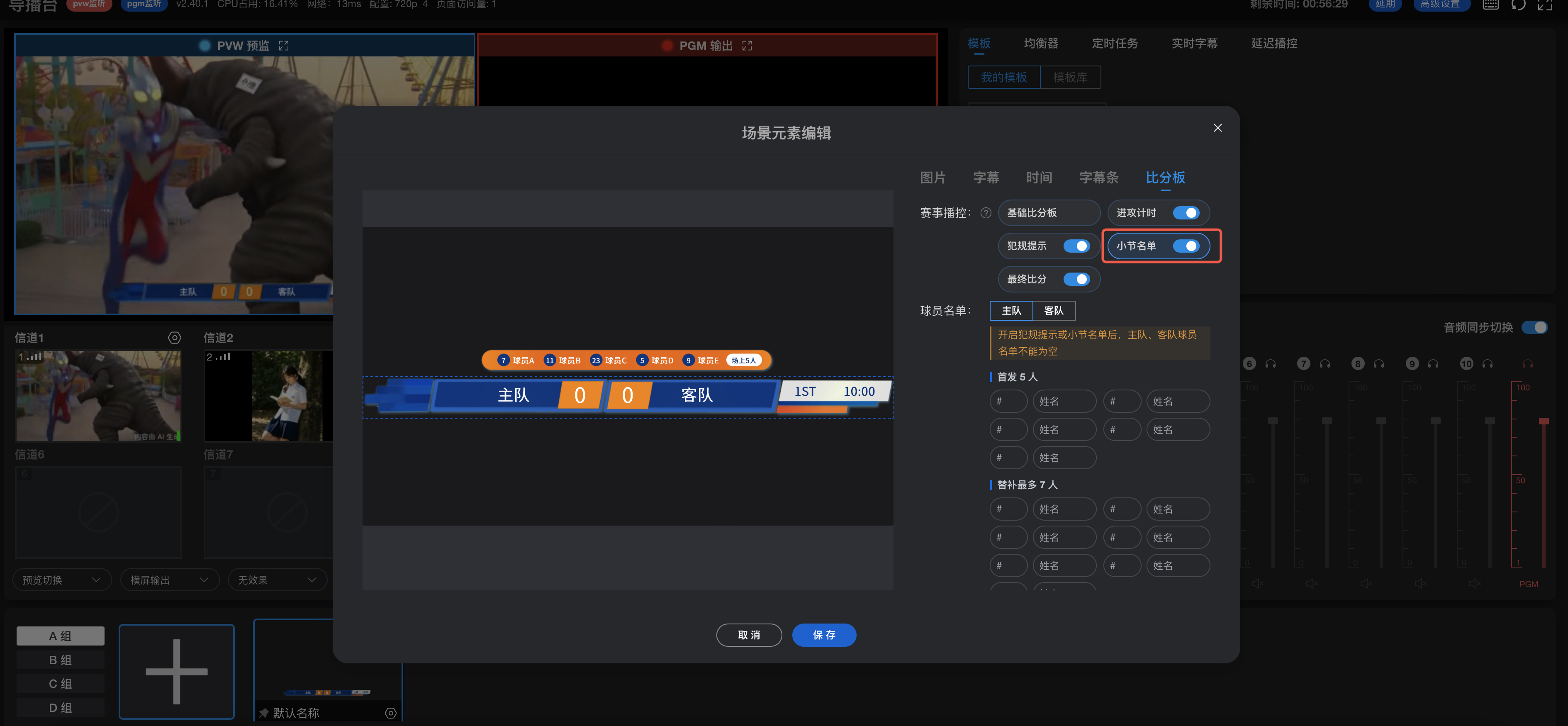Mute channel 7 speaker icon
The height and width of the screenshot is (726, 1568).
1312,583
